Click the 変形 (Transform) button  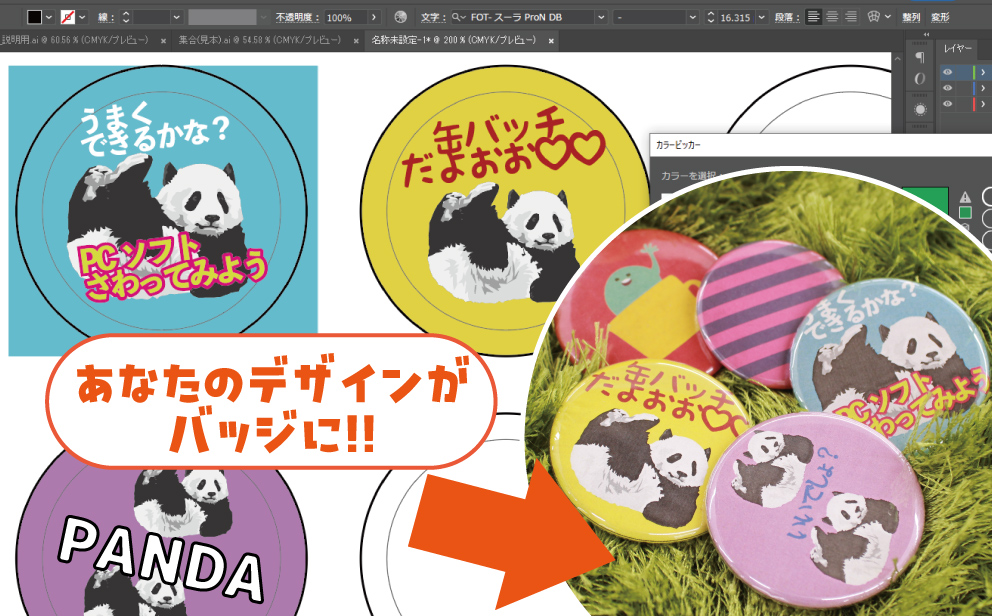pyautogui.click(x=940, y=18)
